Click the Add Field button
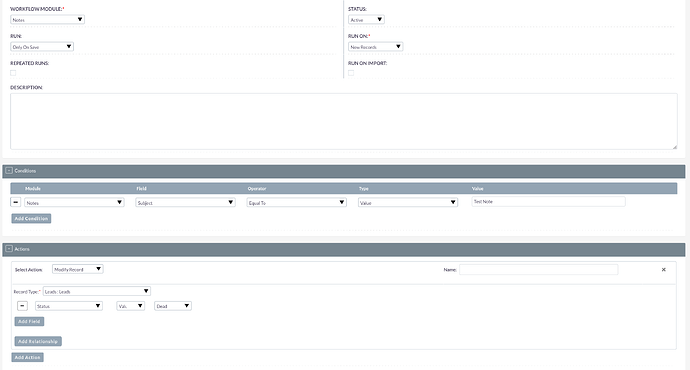 click(29, 321)
